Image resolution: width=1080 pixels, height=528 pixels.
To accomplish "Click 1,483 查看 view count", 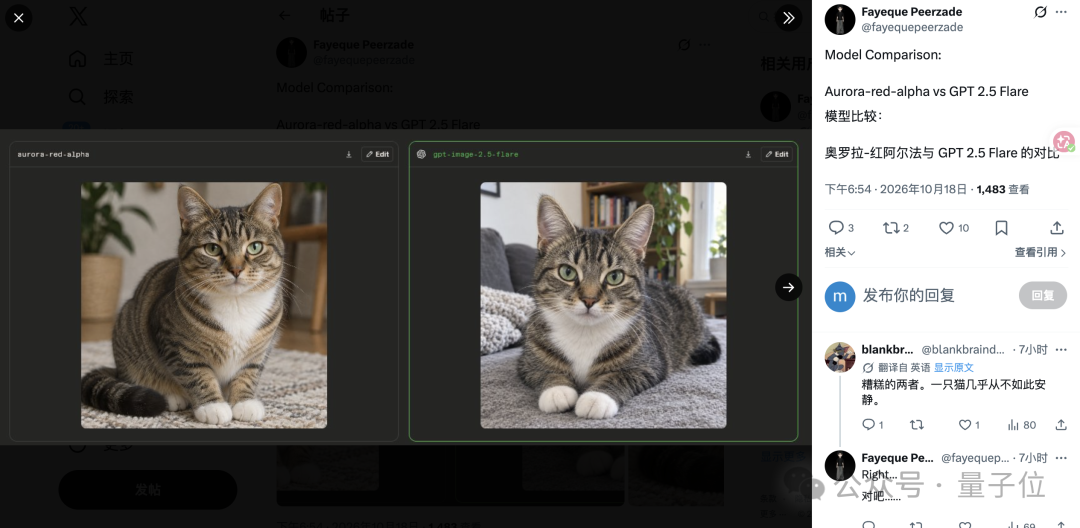I will point(1003,189).
